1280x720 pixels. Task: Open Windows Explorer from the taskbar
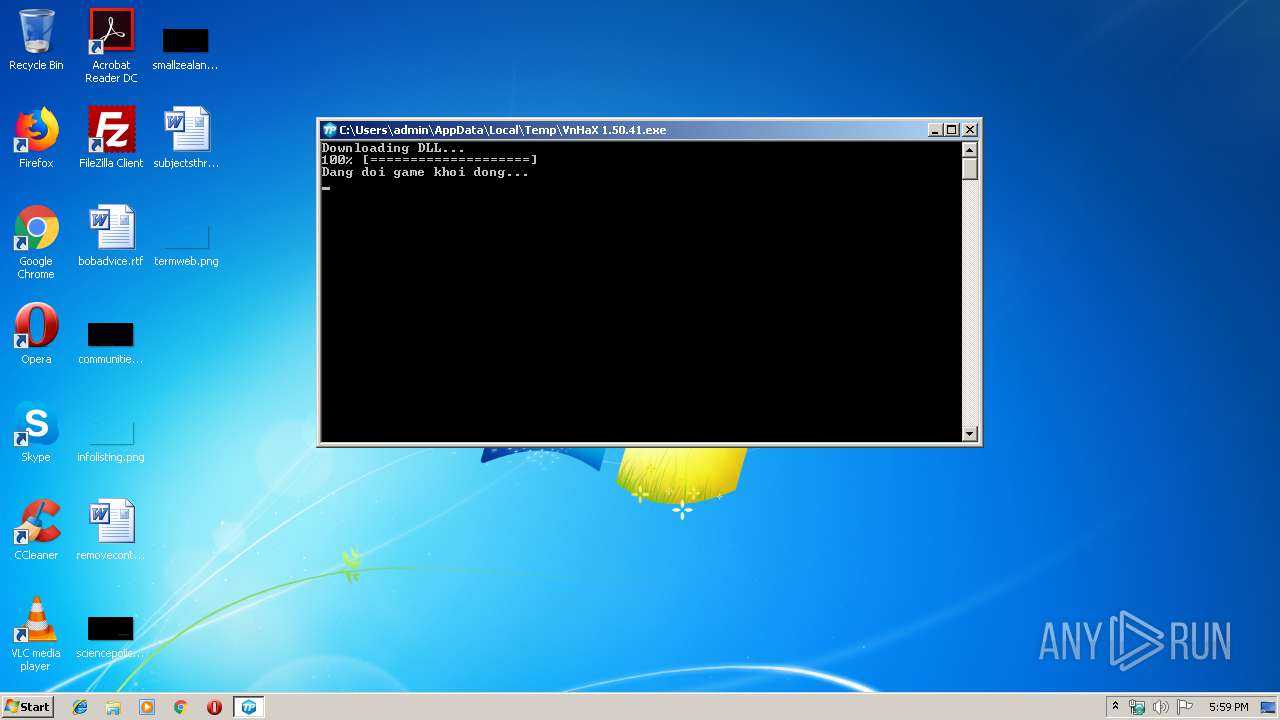(x=113, y=707)
